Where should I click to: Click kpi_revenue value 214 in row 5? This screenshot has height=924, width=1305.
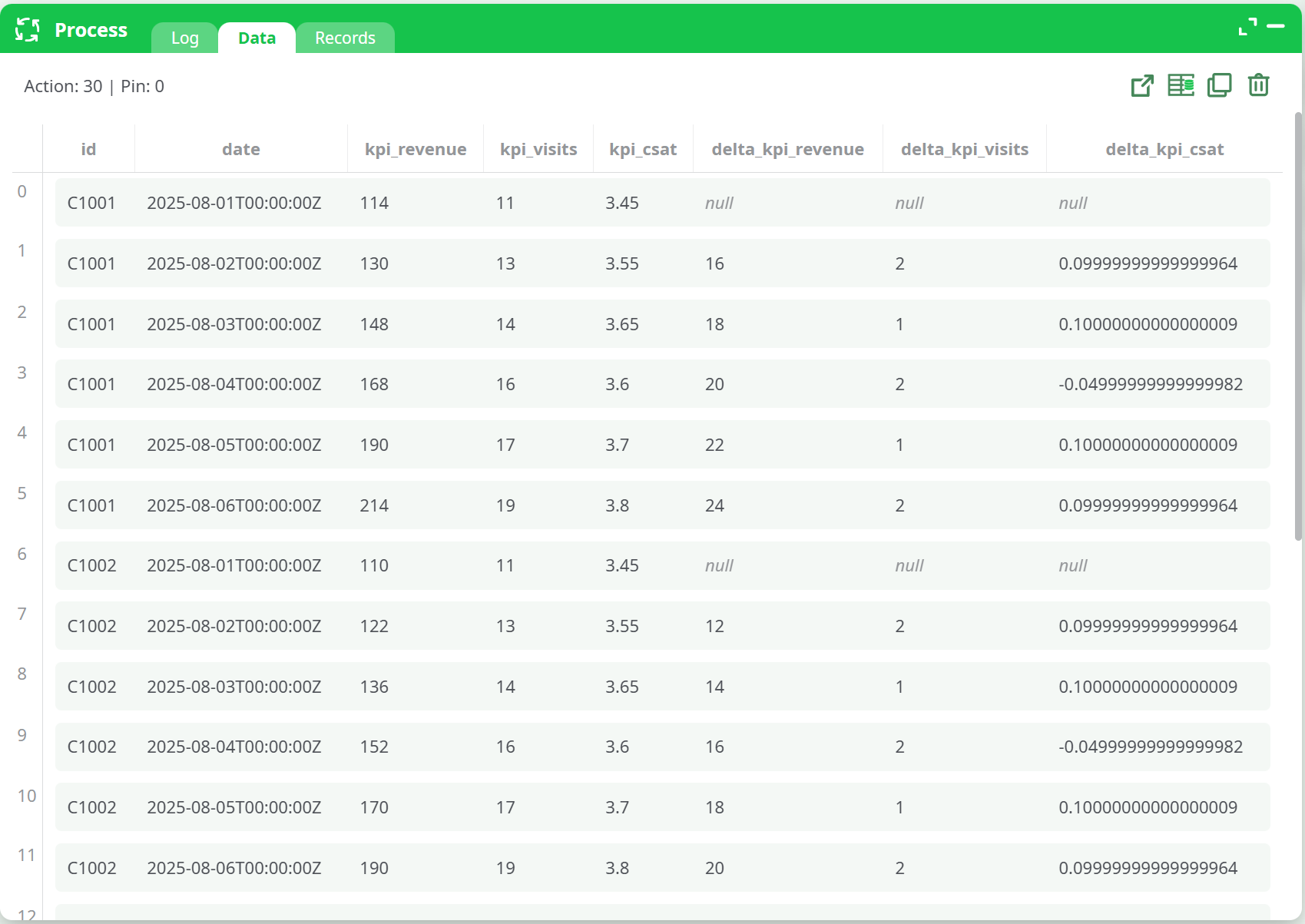tap(374, 505)
